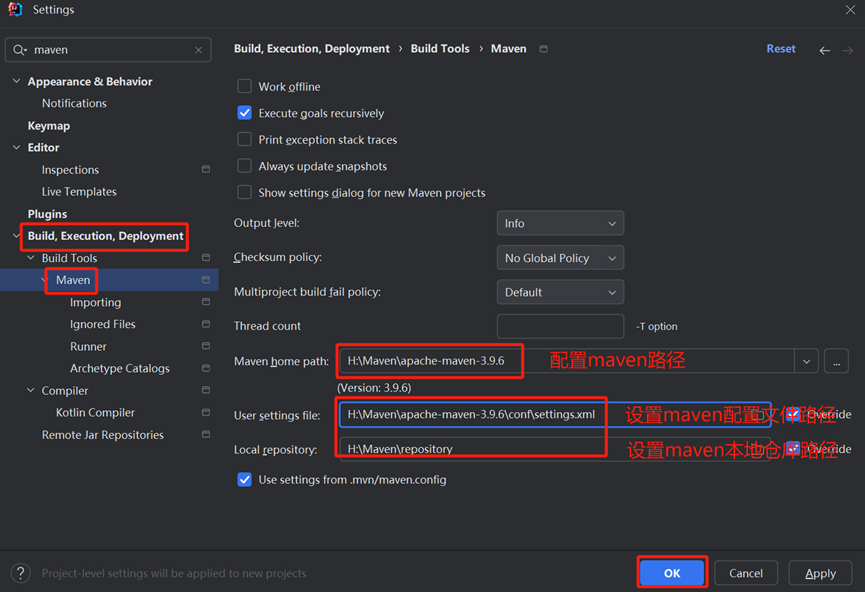865x592 pixels.
Task: Click project-level icon on Runner row
Action: (206, 346)
